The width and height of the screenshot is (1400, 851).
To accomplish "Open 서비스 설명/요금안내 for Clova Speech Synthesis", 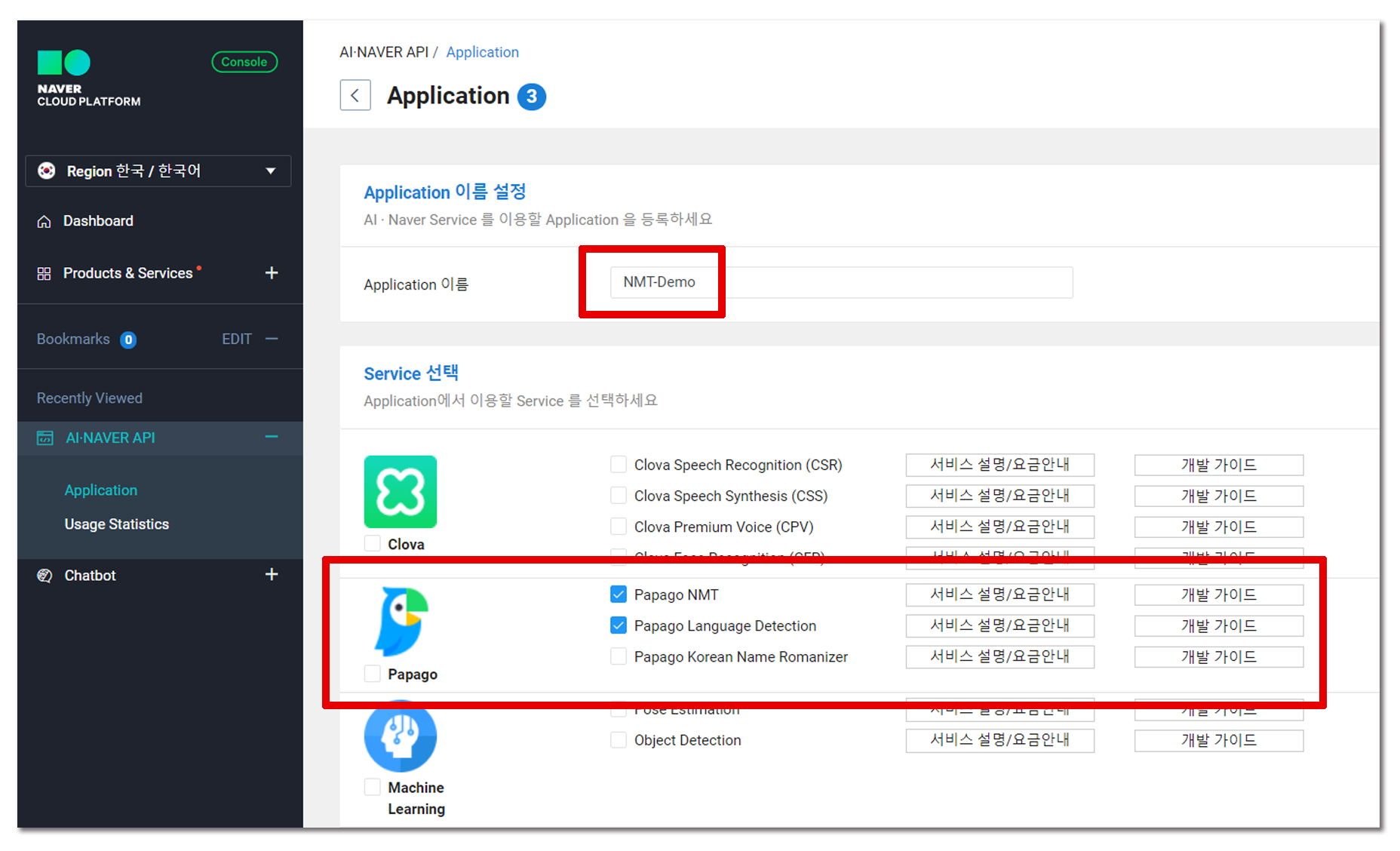I will (x=1000, y=496).
